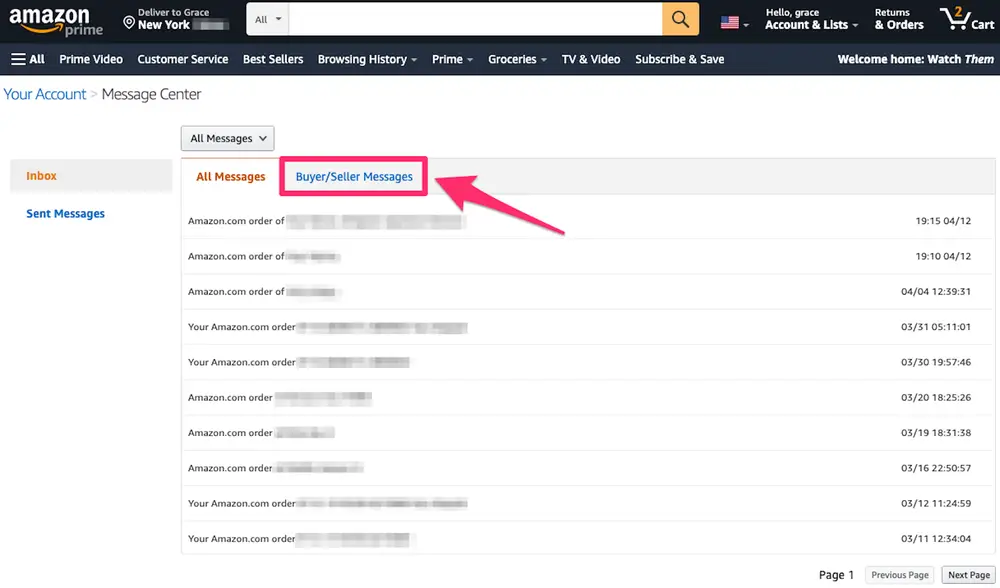Go to the Amazon Prime home logo
The height and width of the screenshot is (588, 1000).
(x=55, y=22)
